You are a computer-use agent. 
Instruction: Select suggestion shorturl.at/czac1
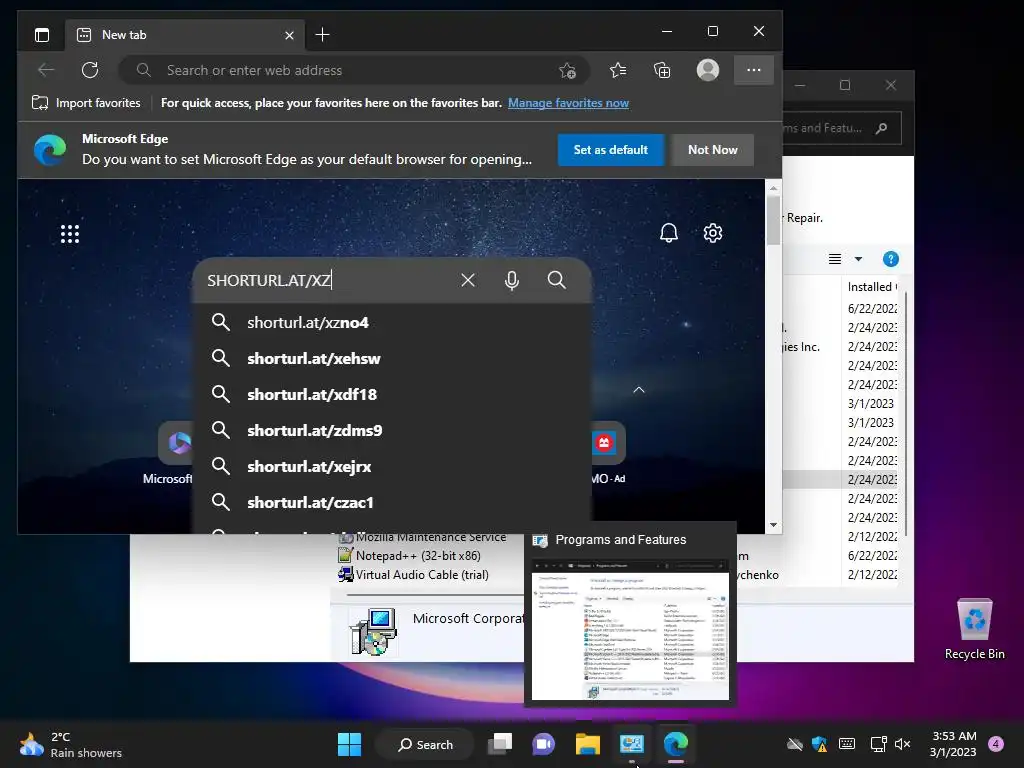pyautogui.click(x=392, y=502)
